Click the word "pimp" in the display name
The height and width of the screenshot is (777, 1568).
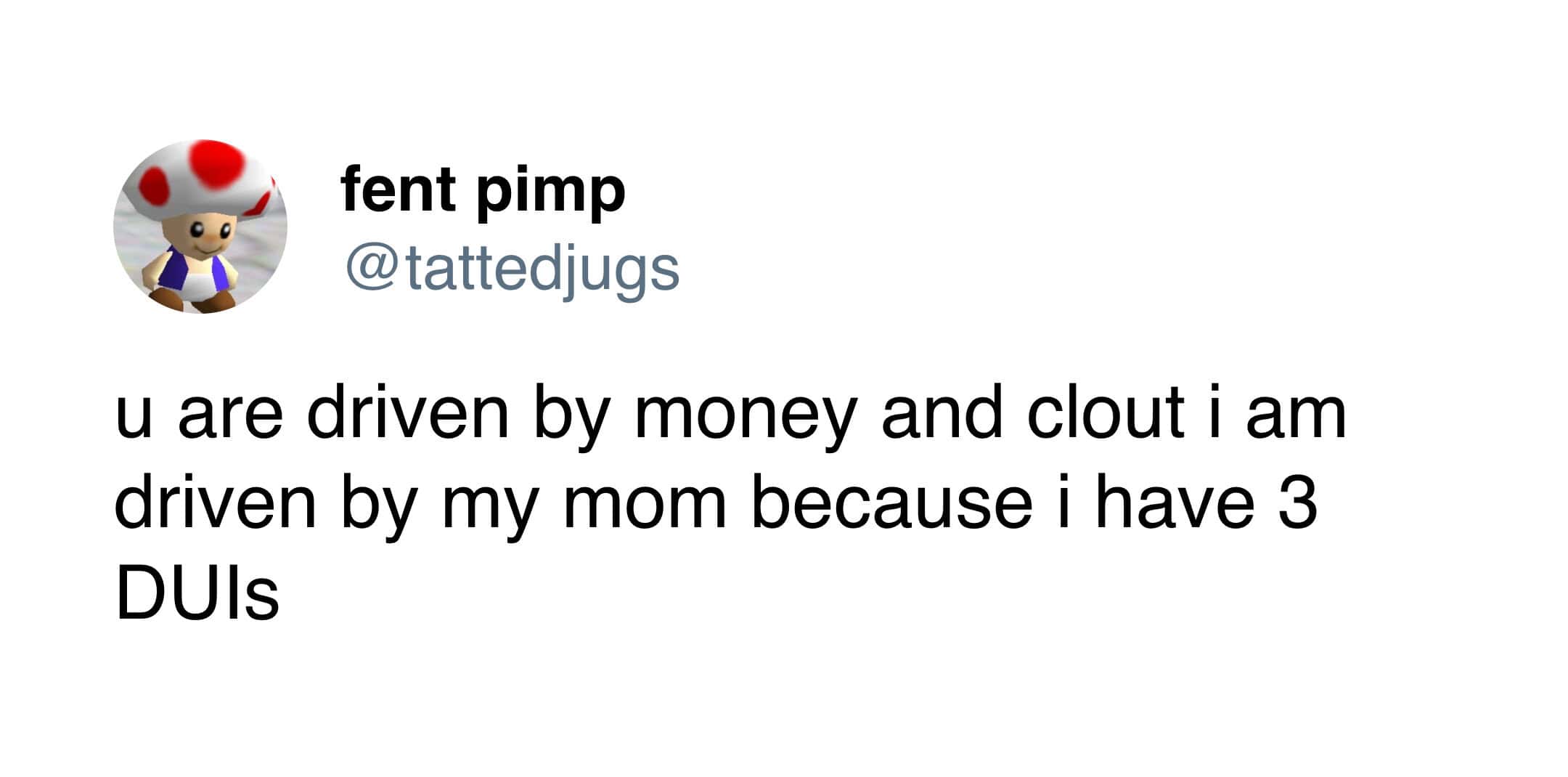551,192
